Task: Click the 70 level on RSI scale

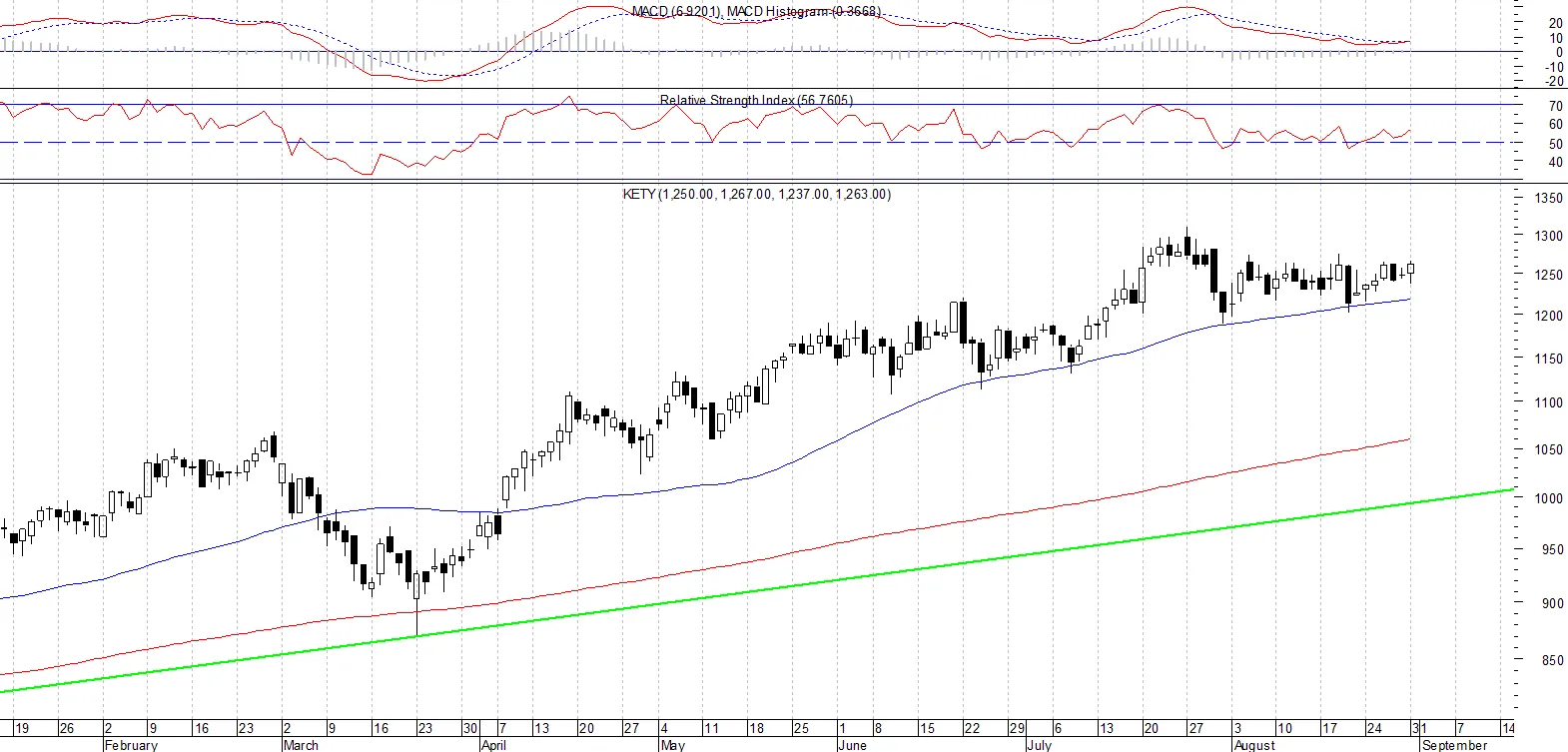Action: (x=1556, y=106)
